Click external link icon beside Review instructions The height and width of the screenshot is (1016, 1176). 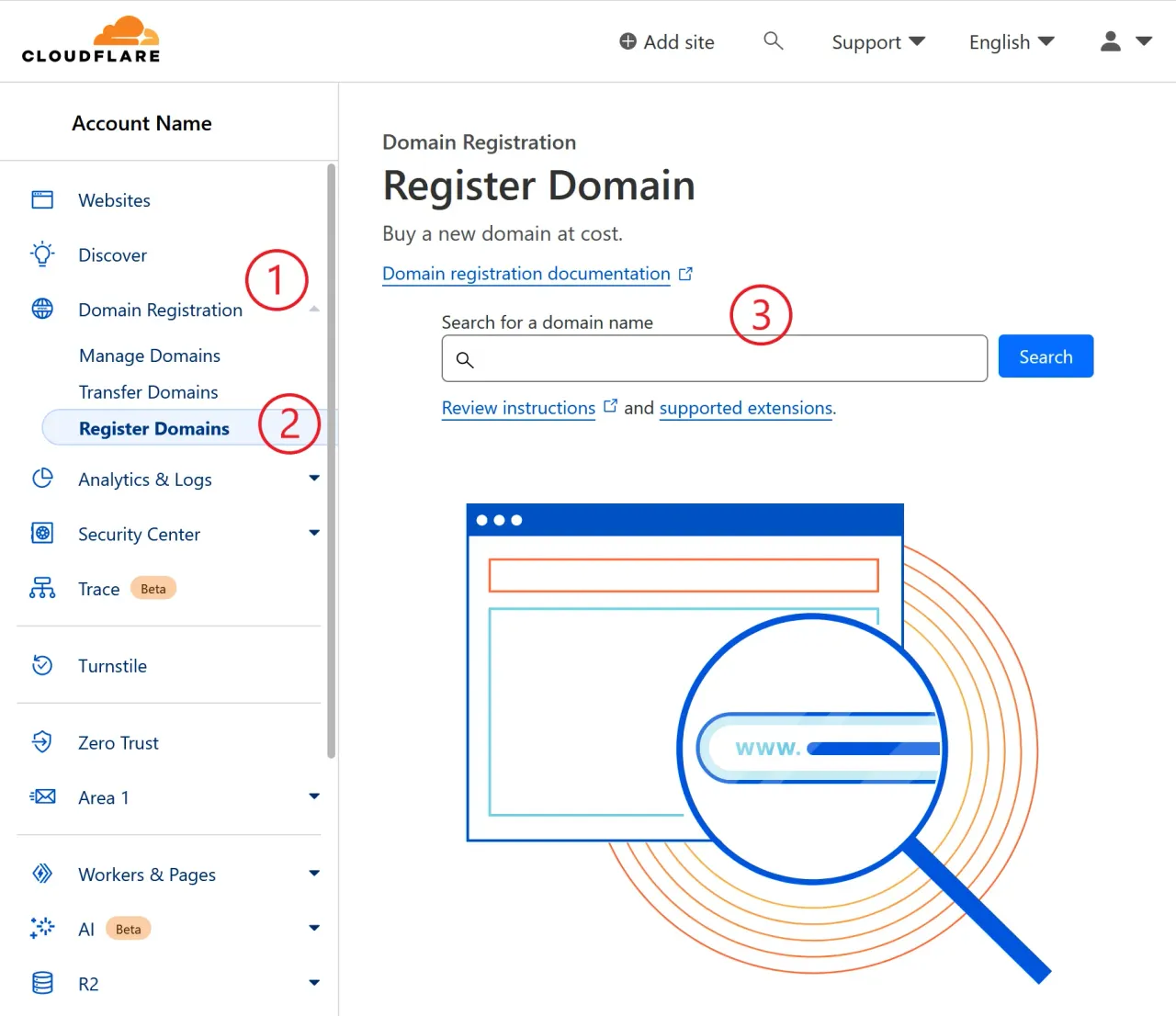610,406
